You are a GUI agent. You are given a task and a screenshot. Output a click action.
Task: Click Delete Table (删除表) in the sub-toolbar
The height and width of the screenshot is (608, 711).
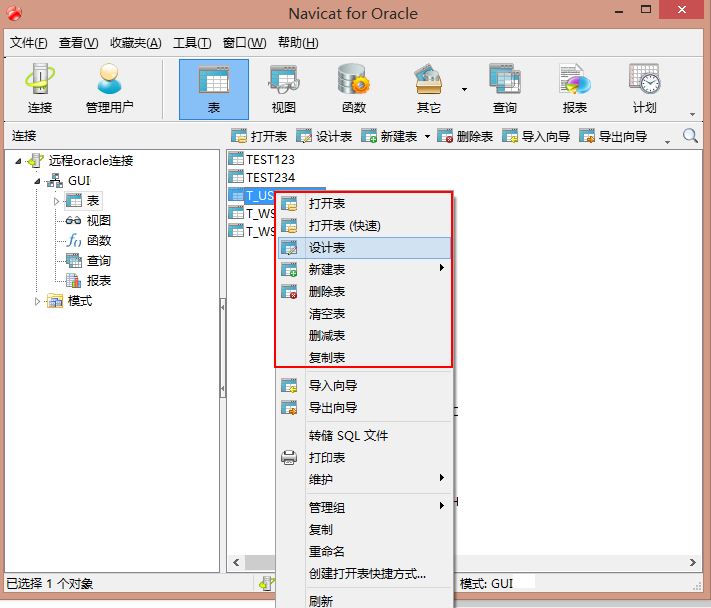click(x=465, y=136)
